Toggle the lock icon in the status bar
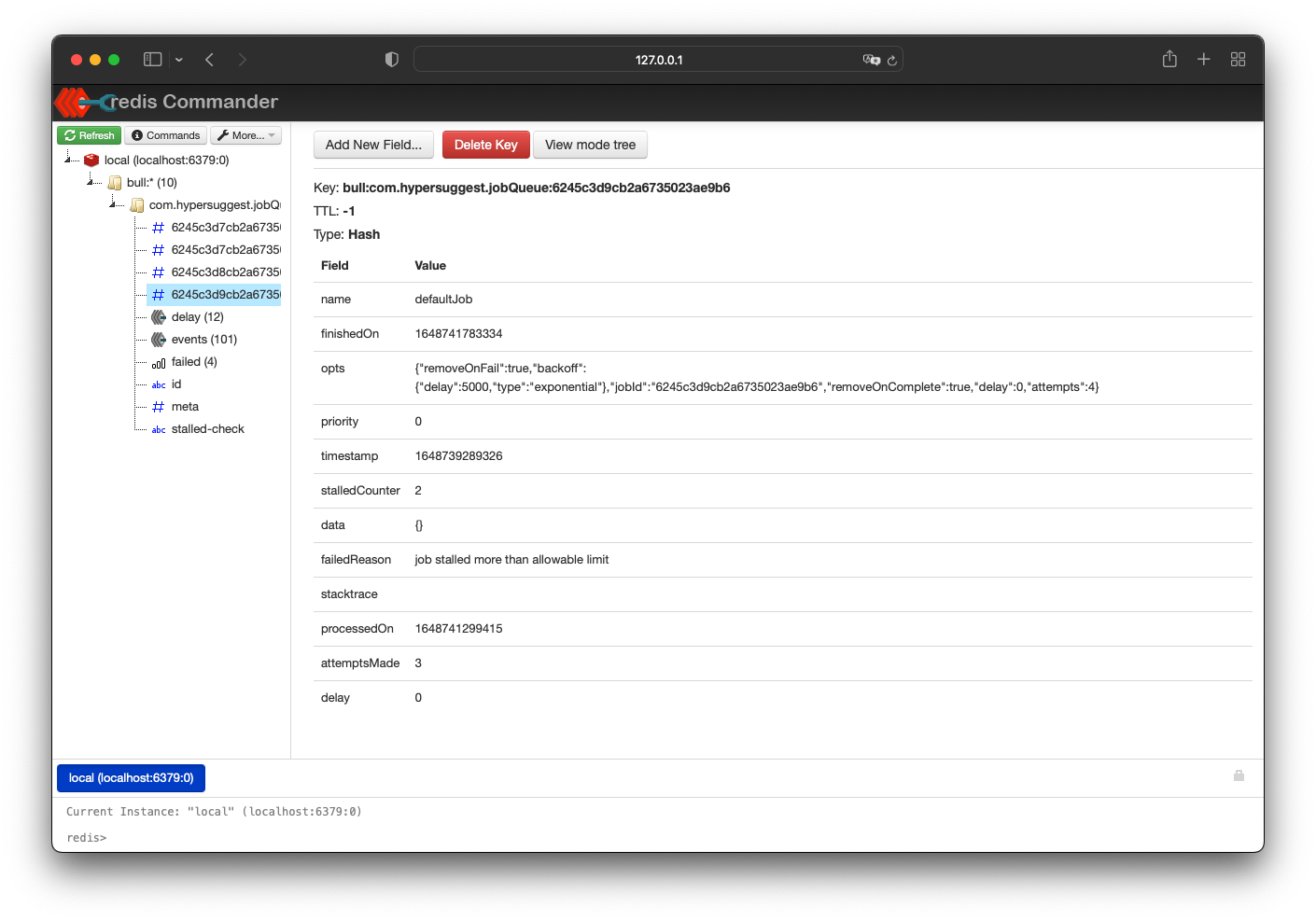 1239,775
